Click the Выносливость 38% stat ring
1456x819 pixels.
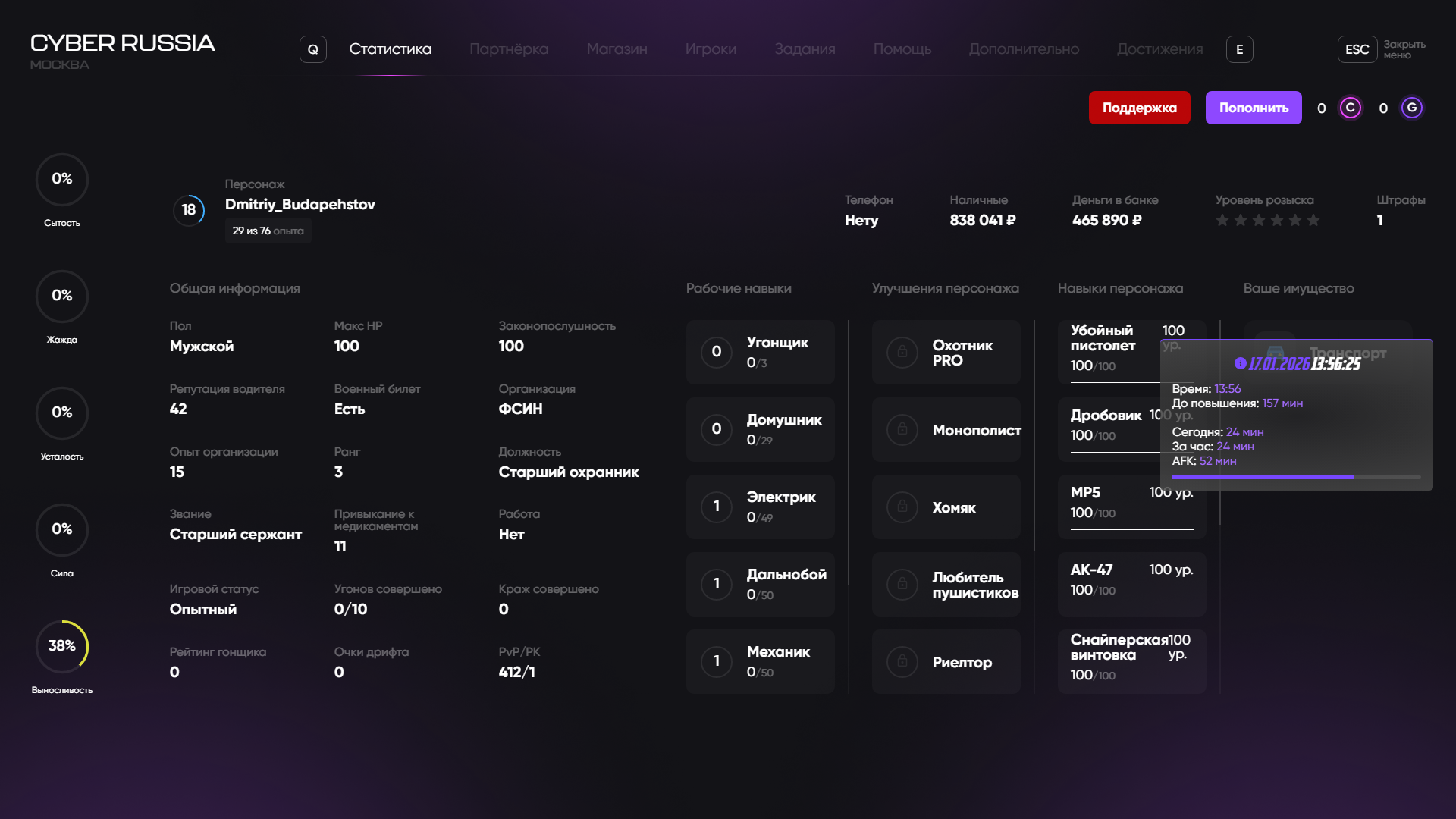pos(62,646)
